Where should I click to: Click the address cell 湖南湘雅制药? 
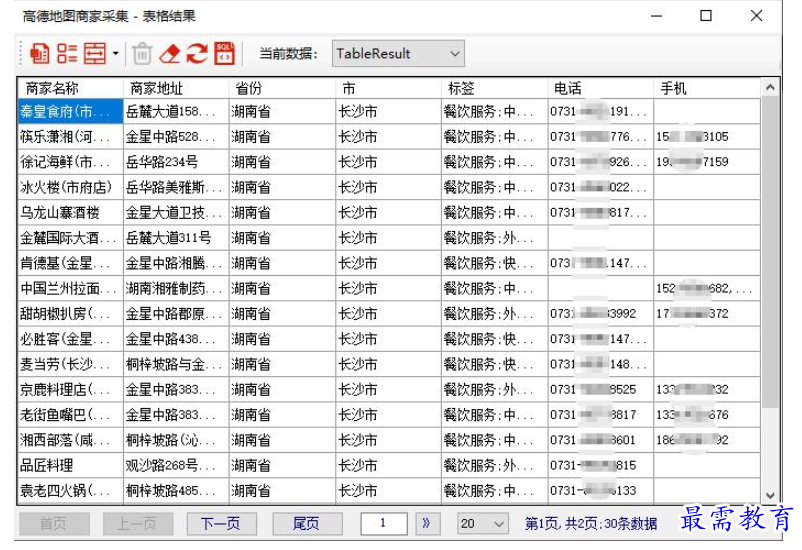point(176,289)
